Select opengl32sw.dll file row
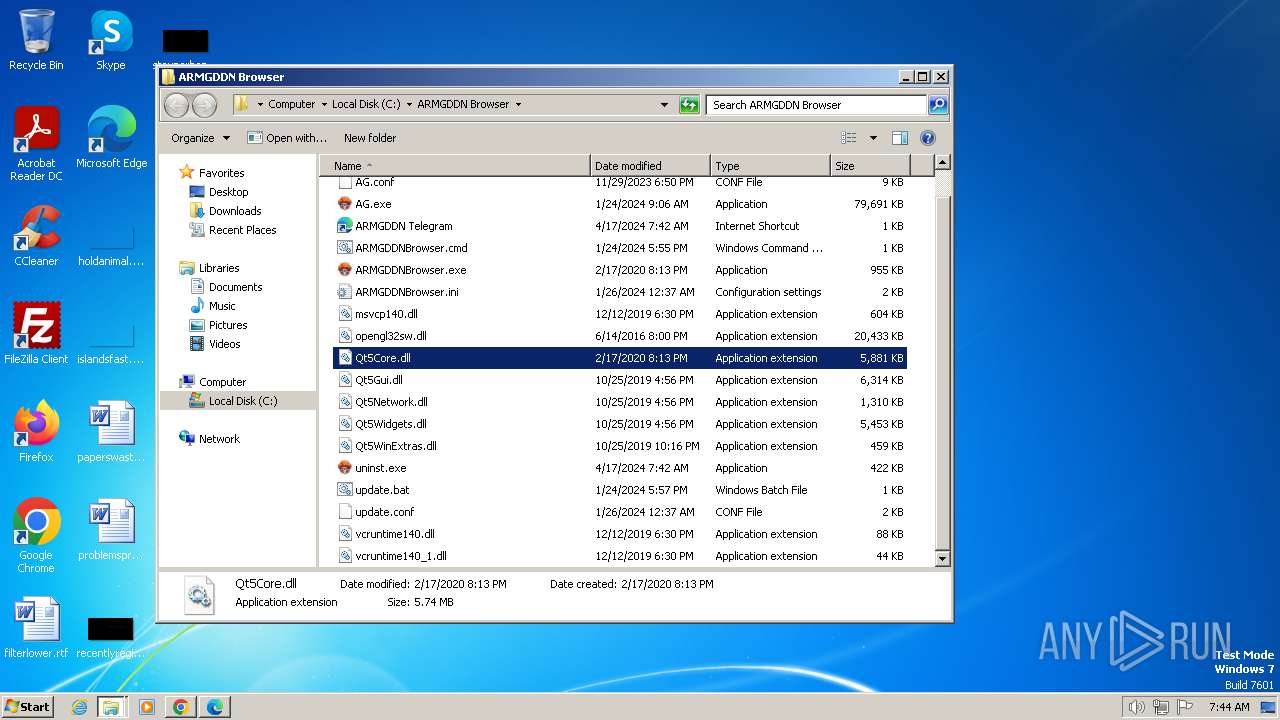The image size is (1280, 720). (620, 336)
